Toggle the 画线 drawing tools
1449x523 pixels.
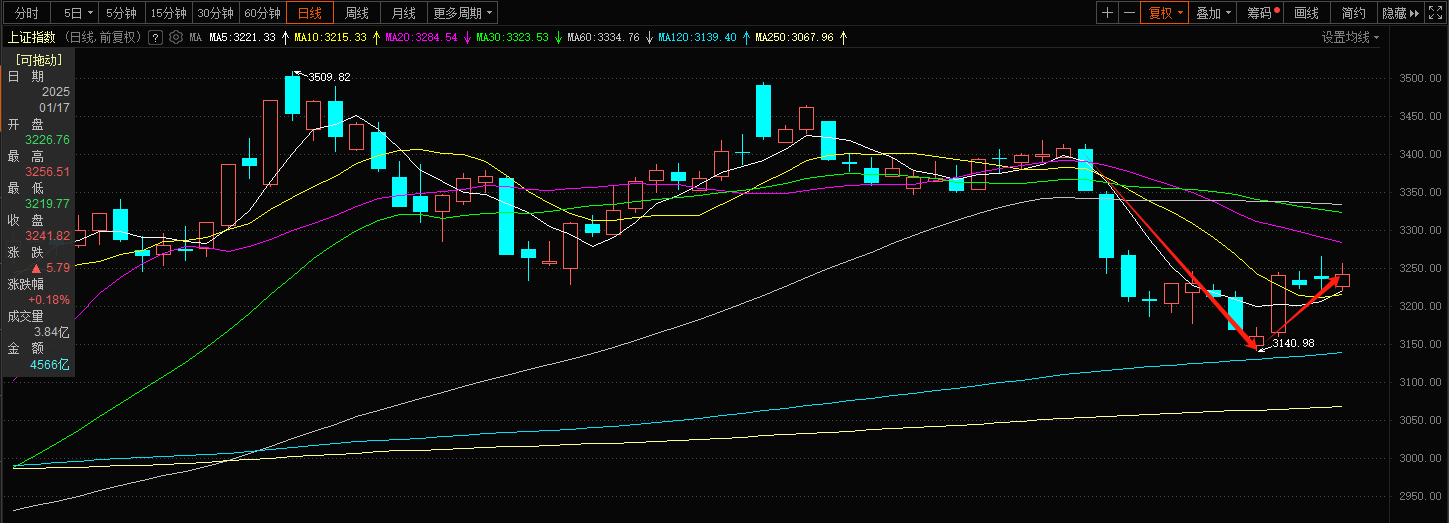tap(1306, 13)
